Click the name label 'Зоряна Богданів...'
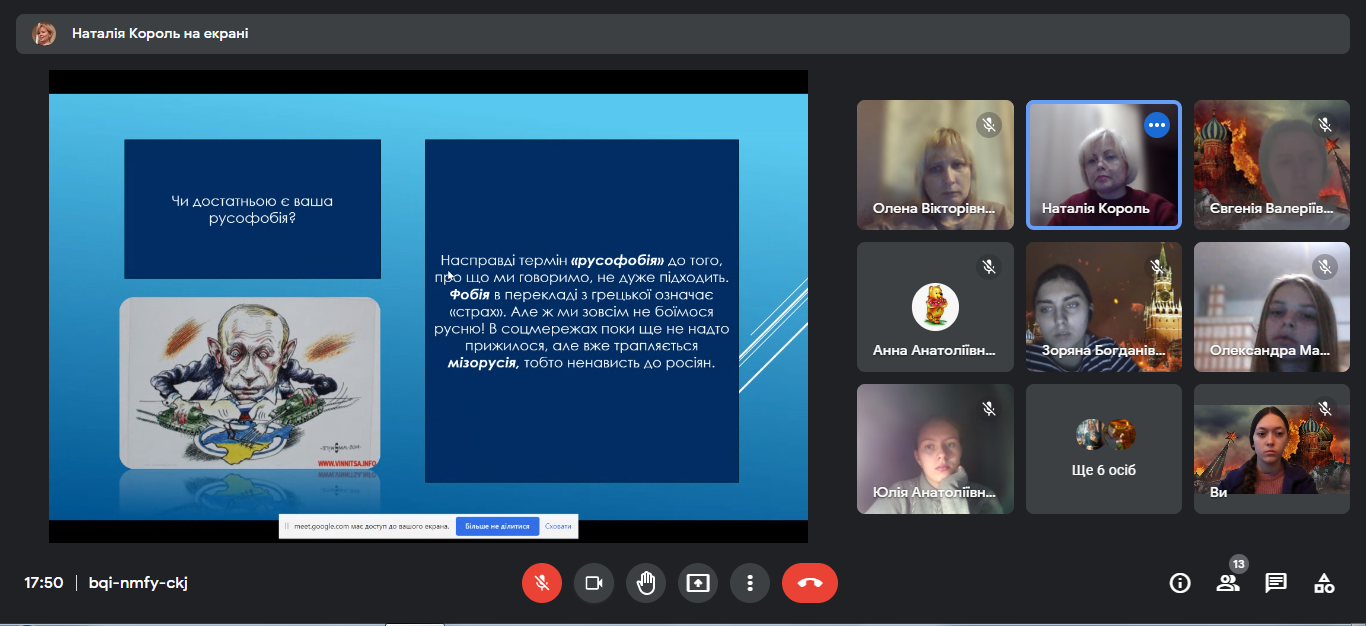Image resolution: width=1366 pixels, height=626 pixels. (x=1104, y=351)
